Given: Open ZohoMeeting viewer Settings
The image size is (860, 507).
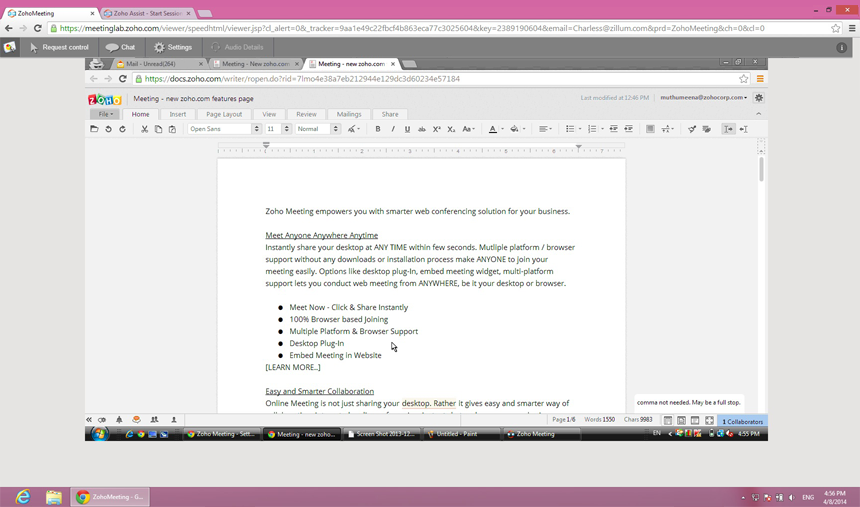Looking at the screenshot, I should pos(173,47).
